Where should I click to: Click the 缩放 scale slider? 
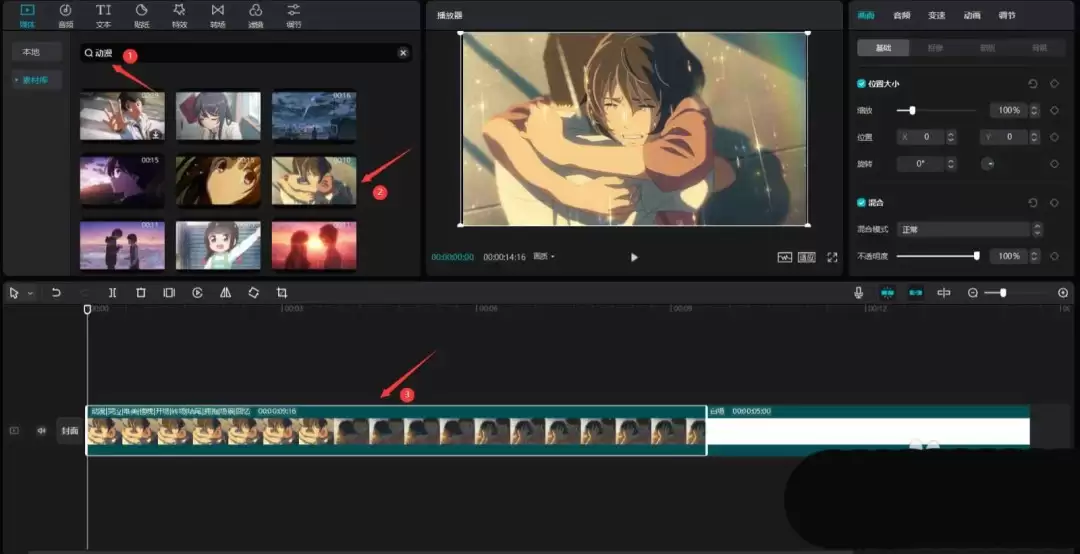tap(936, 110)
